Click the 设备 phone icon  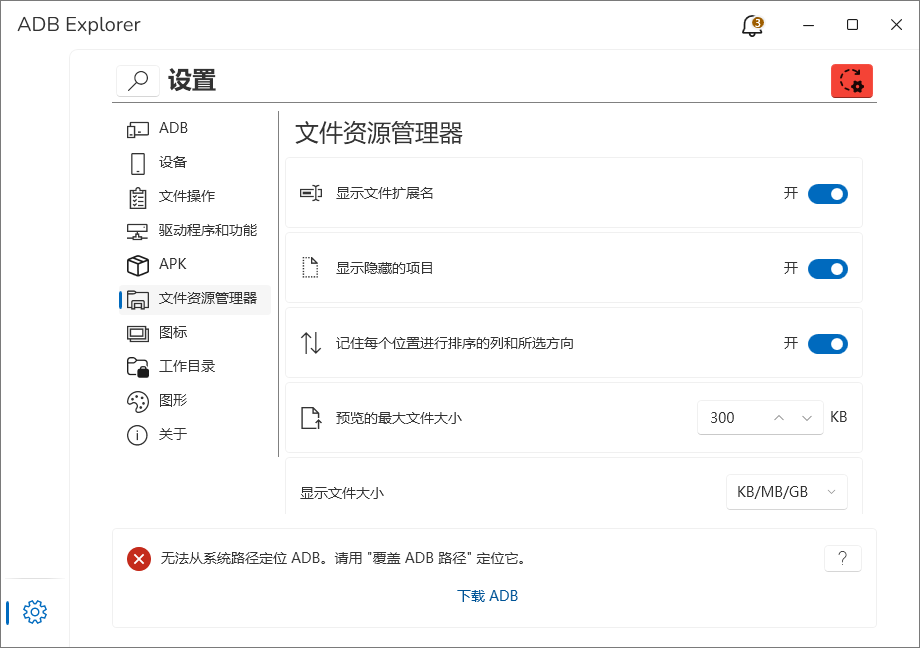(137, 163)
